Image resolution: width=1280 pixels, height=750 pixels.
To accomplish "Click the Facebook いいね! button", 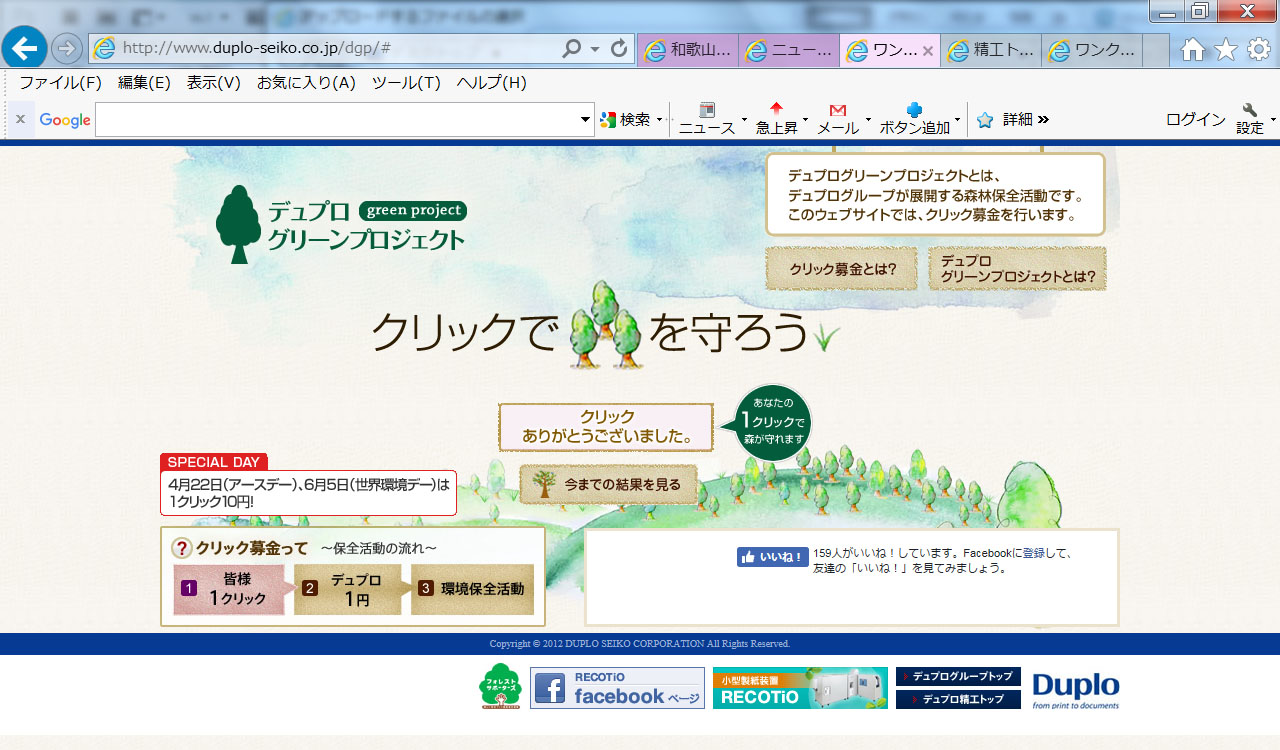I will click(x=772, y=558).
